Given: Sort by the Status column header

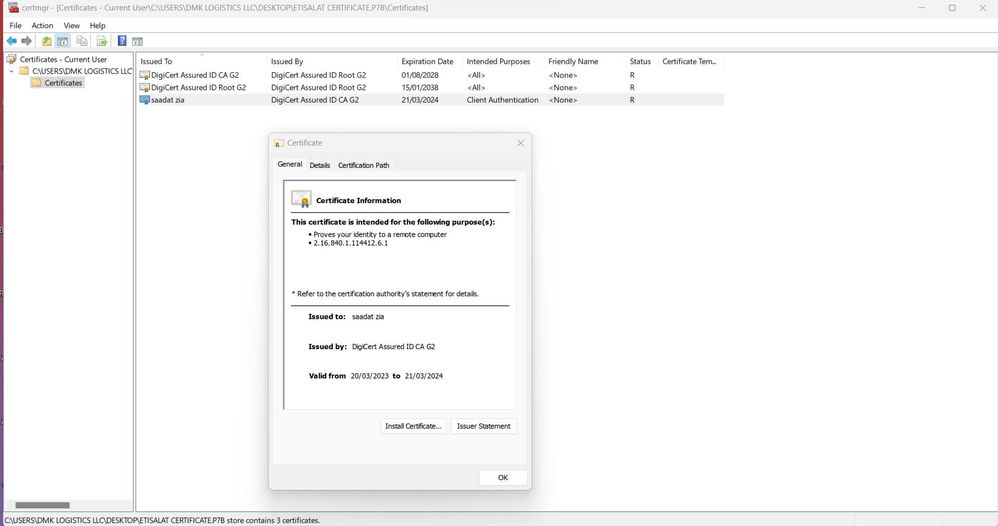Looking at the screenshot, I should pyautogui.click(x=641, y=61).
